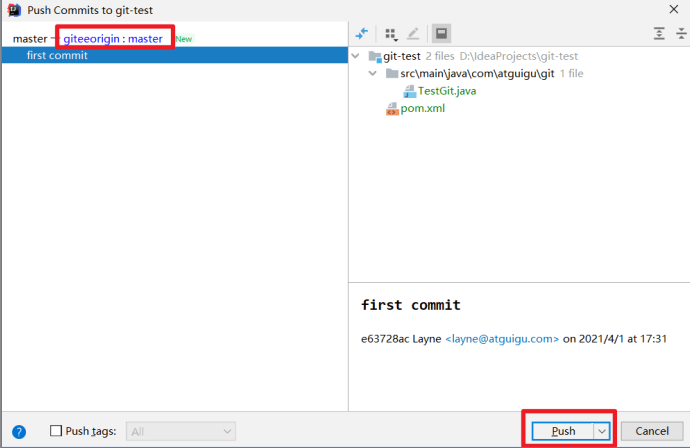Open the help question mark icon

[19, 432]
